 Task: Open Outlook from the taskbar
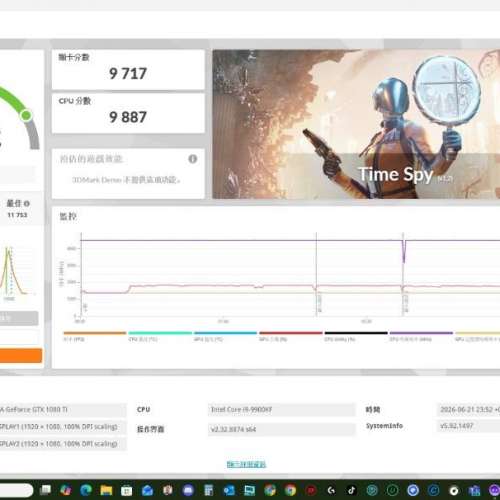pyautogui.click(x=229, y=490)
